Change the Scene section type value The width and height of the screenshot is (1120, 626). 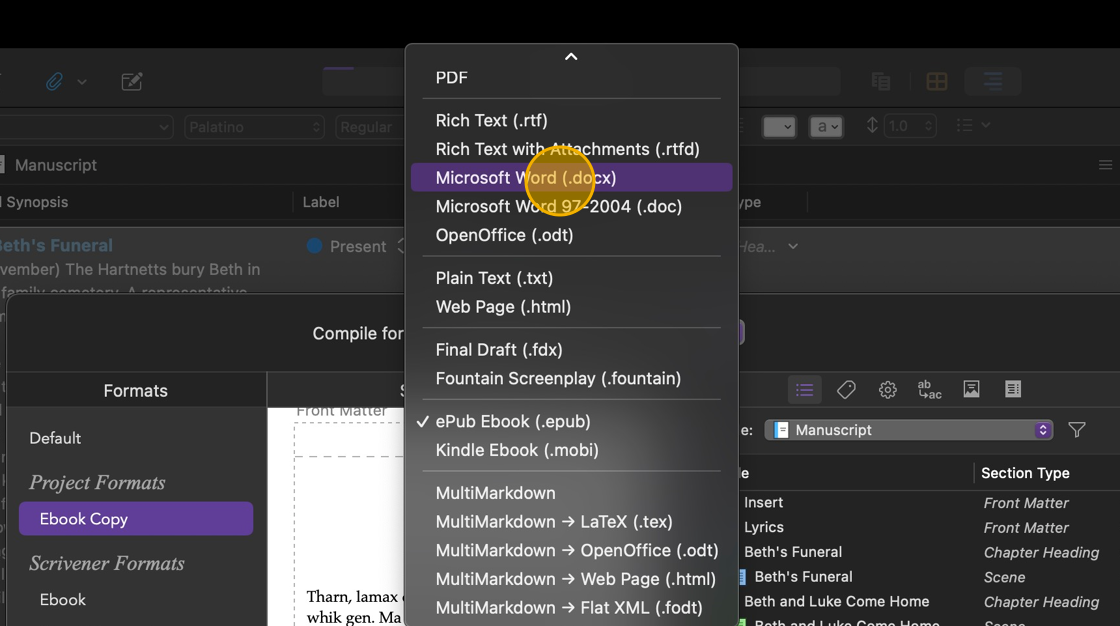[1004, 577]
